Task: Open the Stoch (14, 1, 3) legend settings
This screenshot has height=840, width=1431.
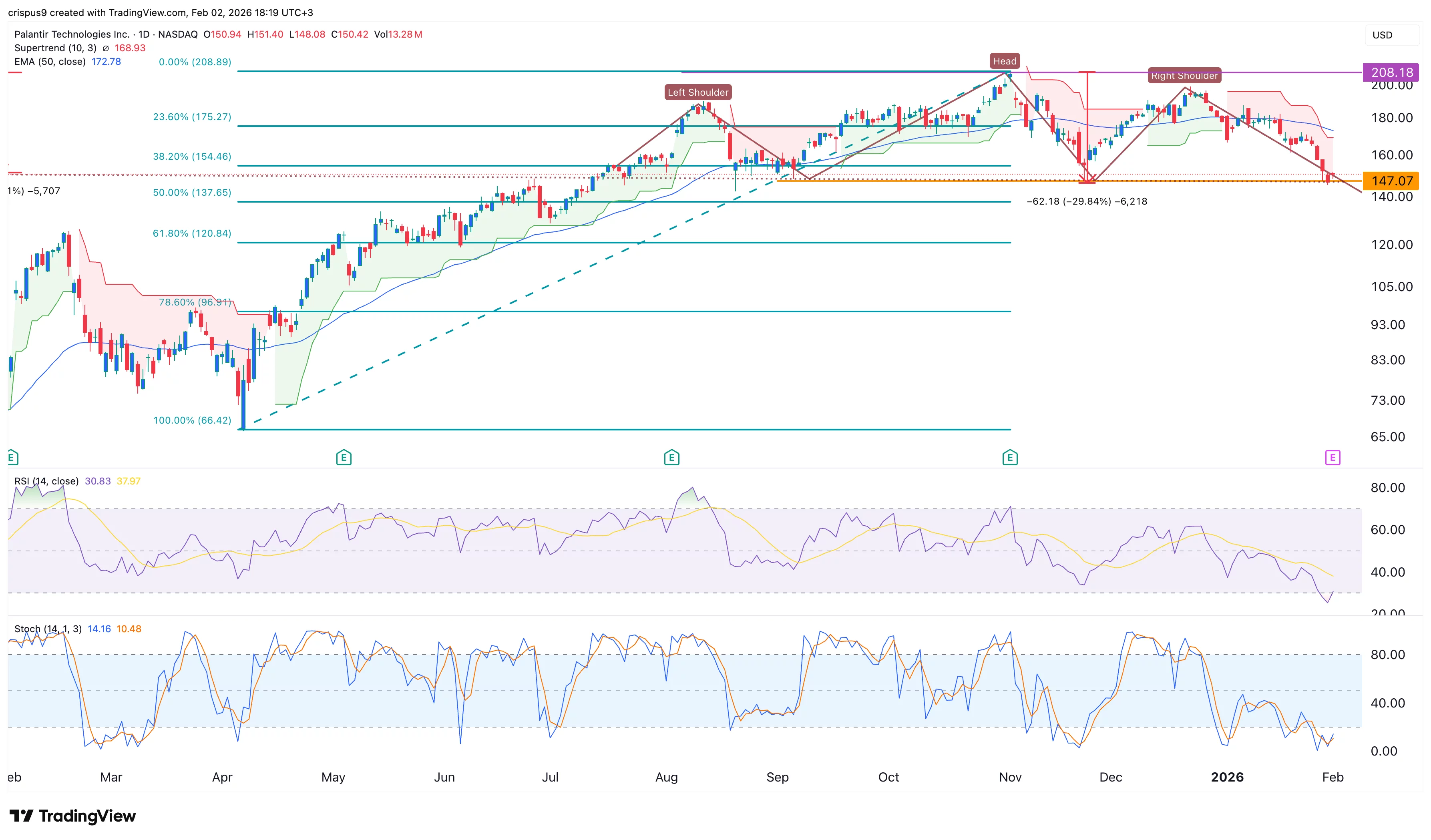Action: [x=48, y=629]
